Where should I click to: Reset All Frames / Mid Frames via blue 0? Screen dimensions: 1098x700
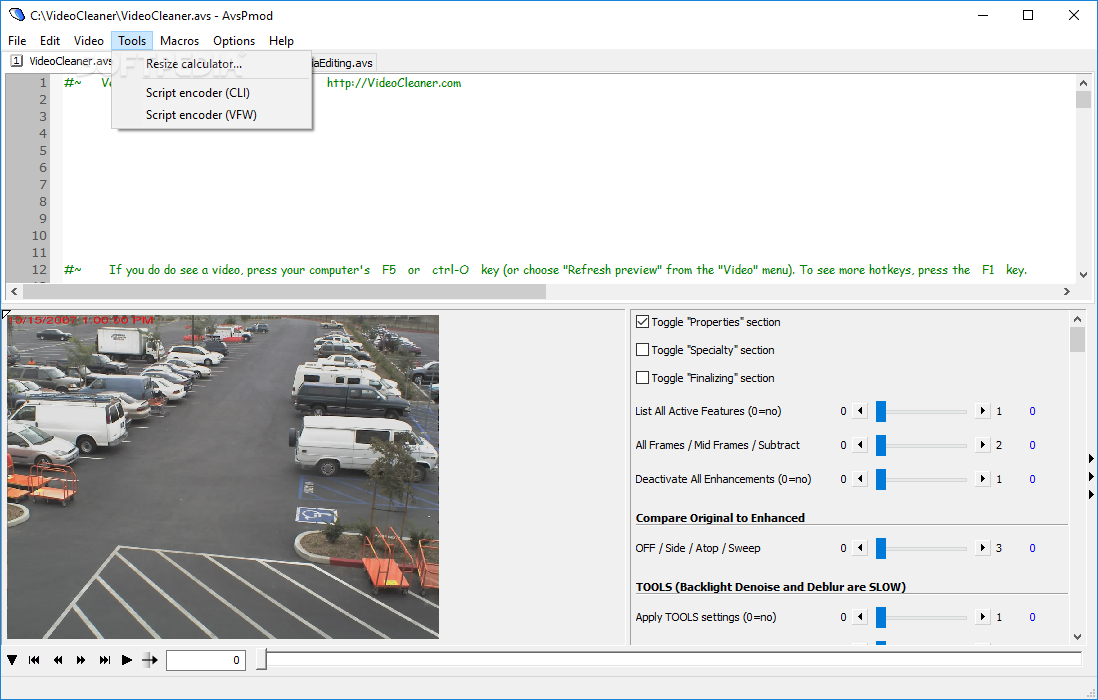click(1032, 444)
